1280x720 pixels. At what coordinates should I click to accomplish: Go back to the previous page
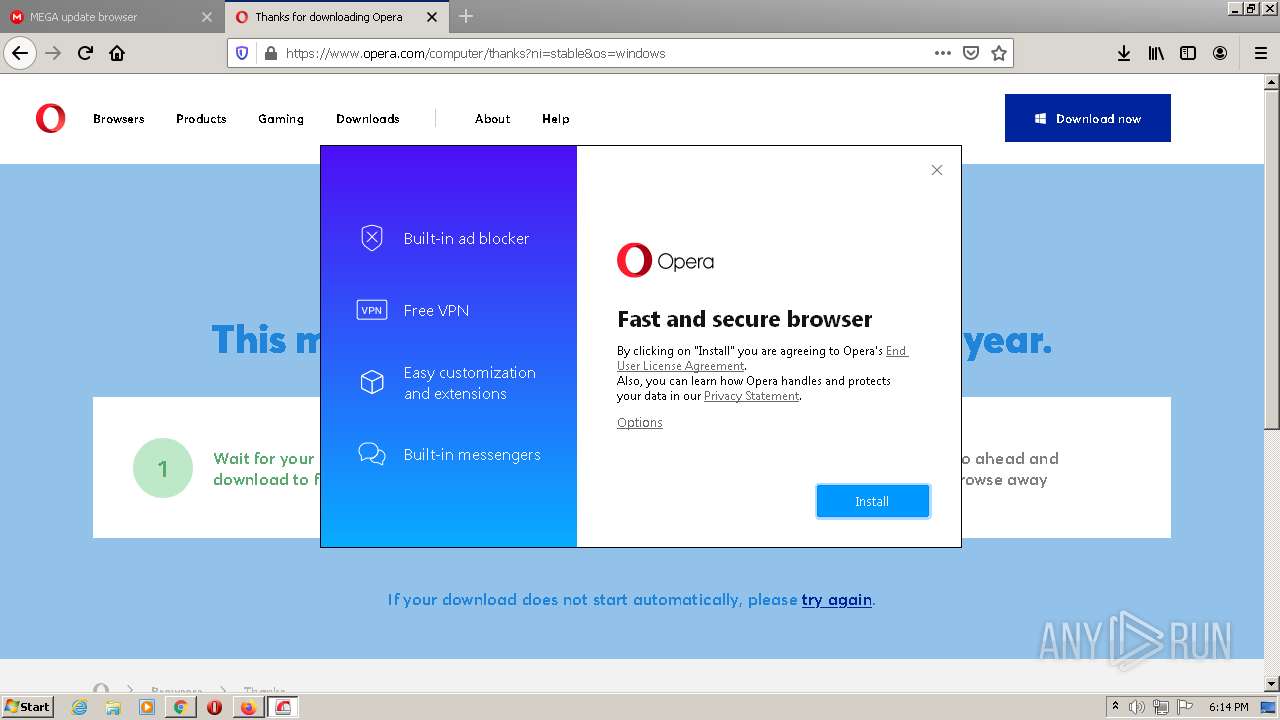coord(20,53)
